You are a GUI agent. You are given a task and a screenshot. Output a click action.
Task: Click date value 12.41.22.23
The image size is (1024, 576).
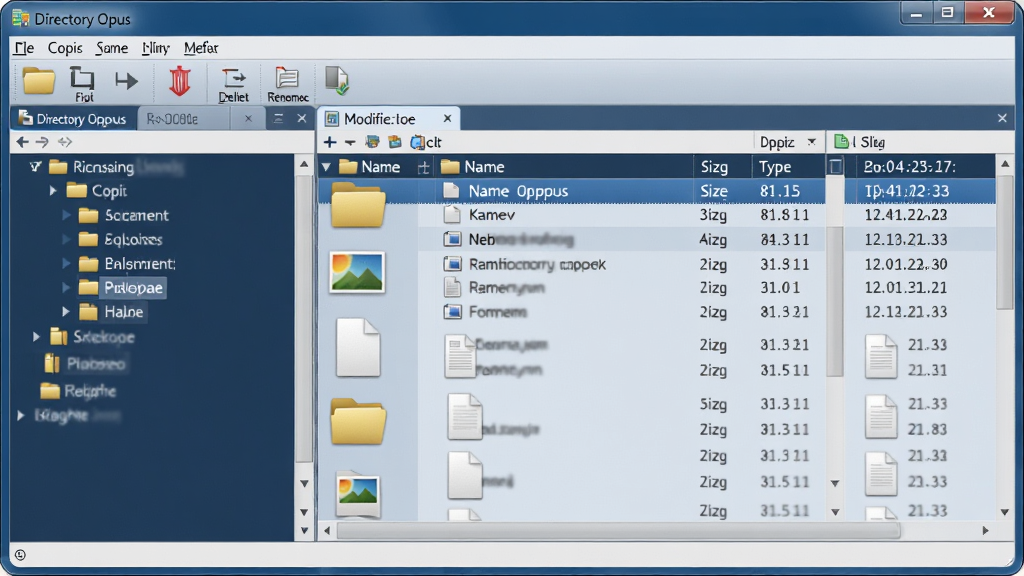pyautogui.click(x=906, y=215)
